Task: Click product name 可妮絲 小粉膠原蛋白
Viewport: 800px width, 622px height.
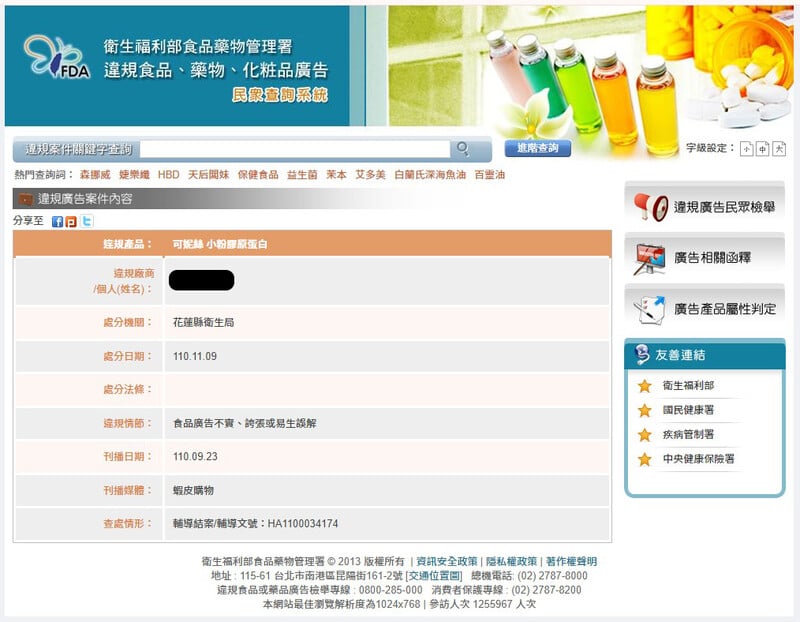Action: [x=220, y=244]
